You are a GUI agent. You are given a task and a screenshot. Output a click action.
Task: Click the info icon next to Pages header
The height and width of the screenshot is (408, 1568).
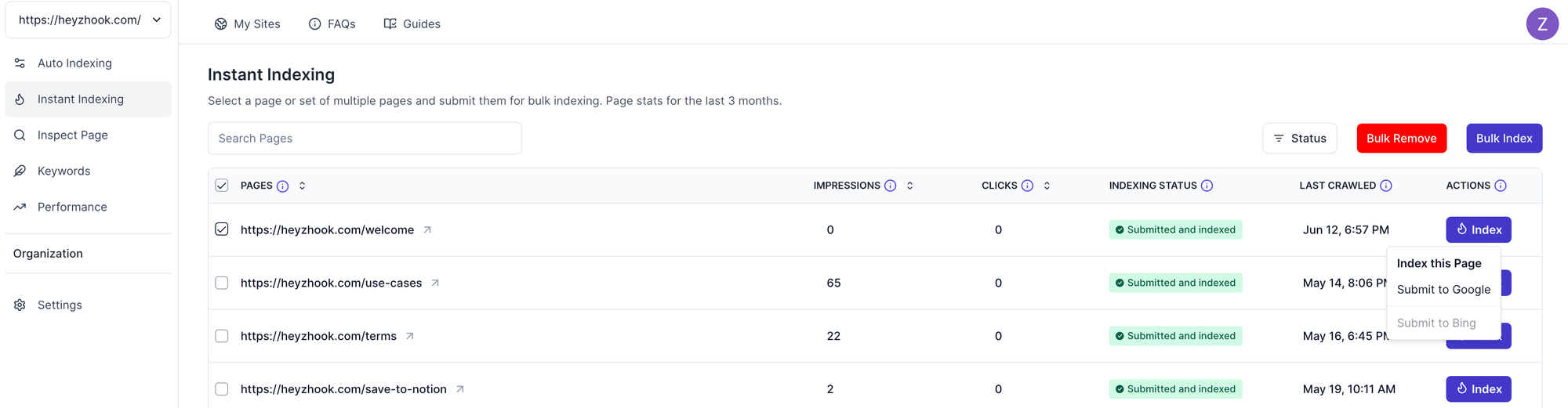[283, 186]
